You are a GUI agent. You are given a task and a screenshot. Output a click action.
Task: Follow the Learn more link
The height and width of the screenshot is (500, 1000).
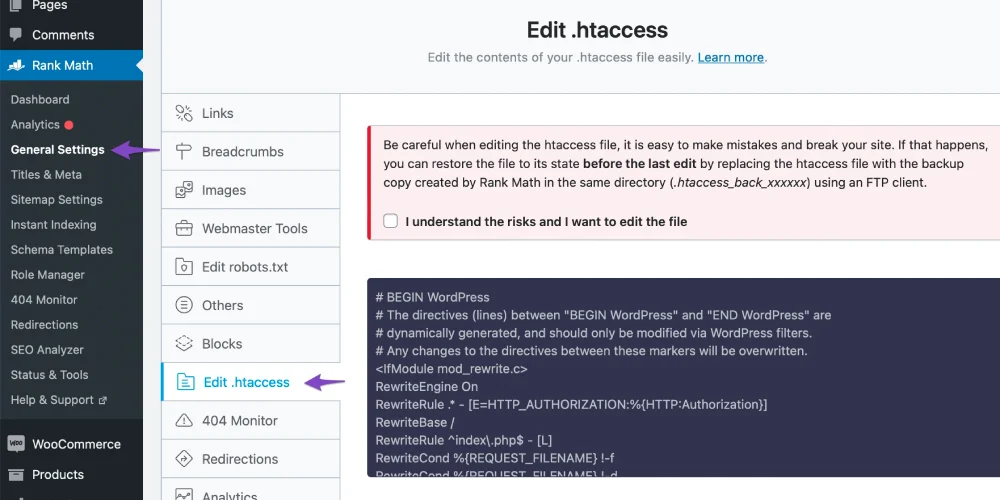(x=731, y=57)
